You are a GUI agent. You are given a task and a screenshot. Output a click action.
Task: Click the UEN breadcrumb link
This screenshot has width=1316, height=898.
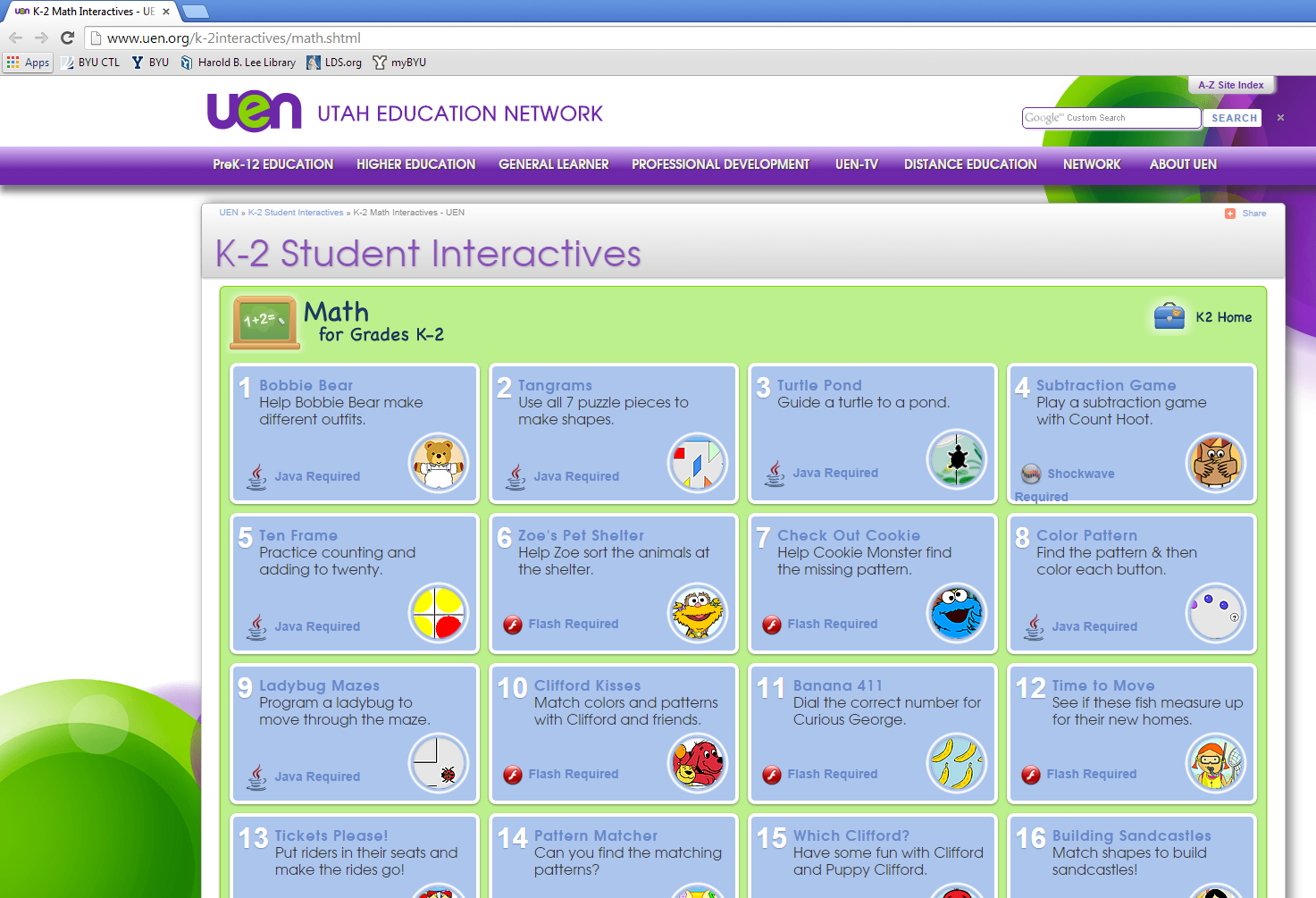pos(229,213)
